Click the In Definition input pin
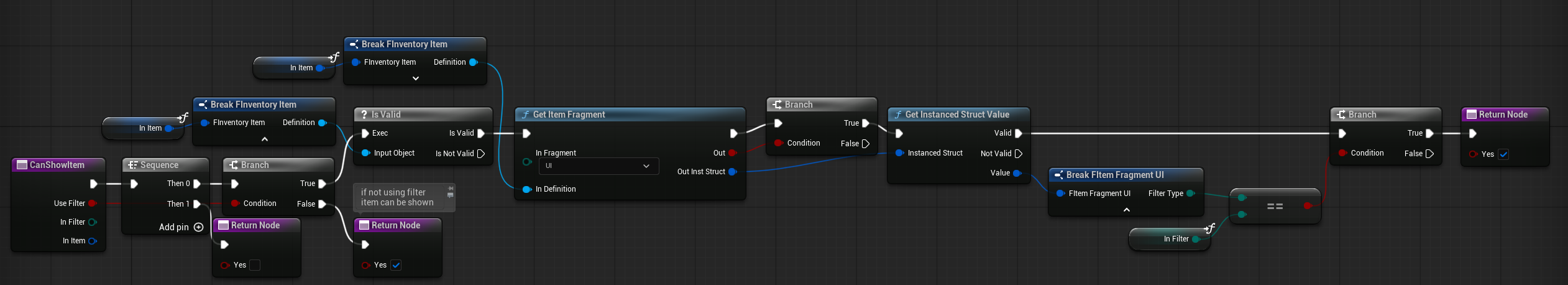This screenshot has height=285, width=1568. tap(527, 189)
